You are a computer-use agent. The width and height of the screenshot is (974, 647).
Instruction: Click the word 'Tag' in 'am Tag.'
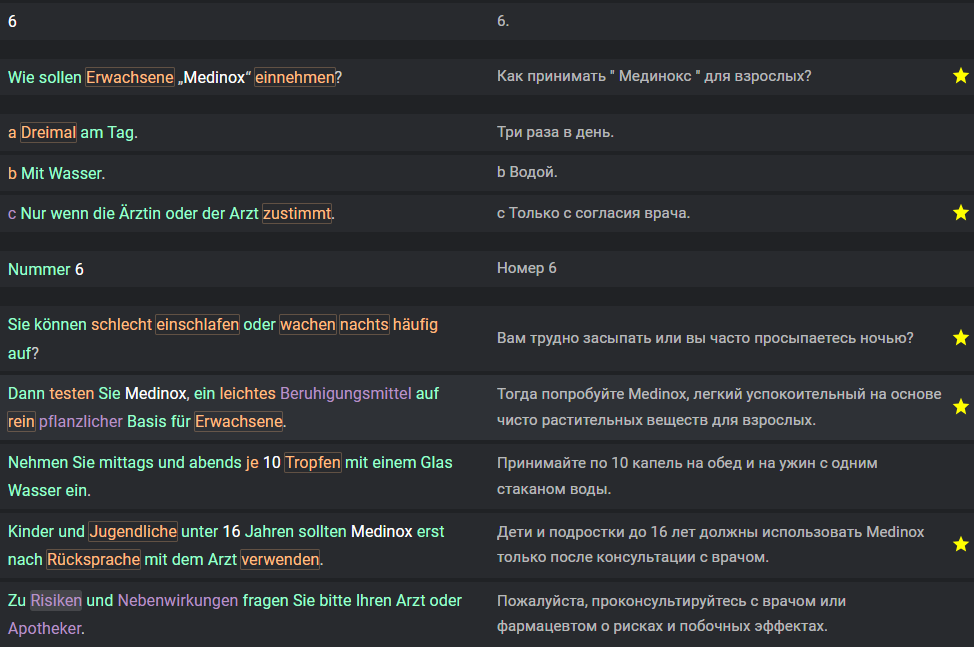point(120,132)
